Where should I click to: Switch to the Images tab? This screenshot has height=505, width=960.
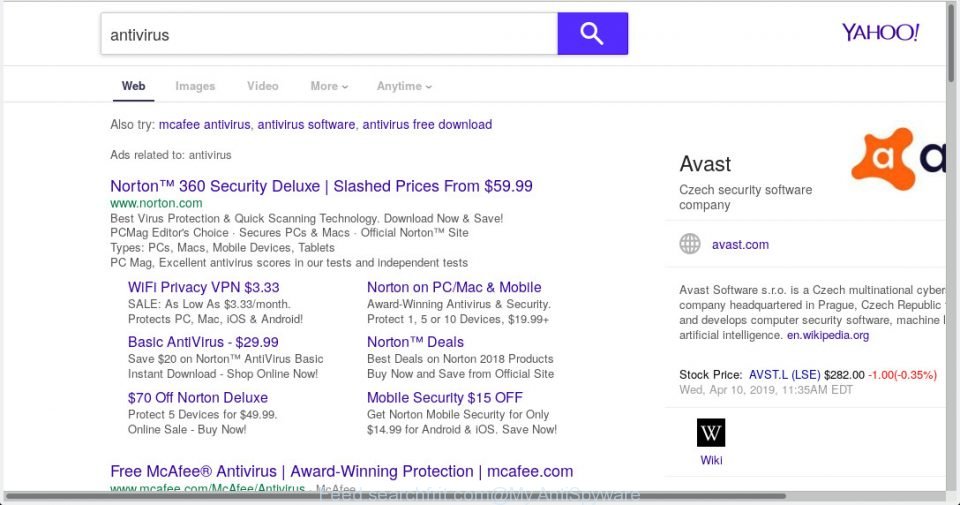coord(195,86)
